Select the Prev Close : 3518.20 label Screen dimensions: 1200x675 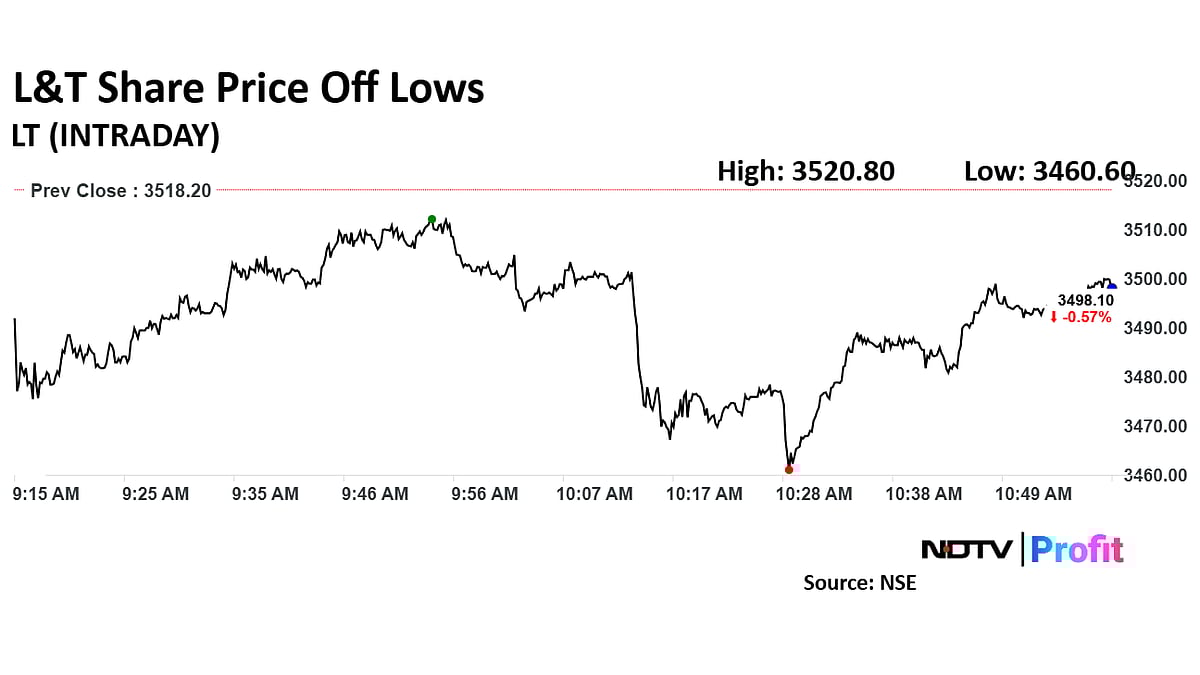coord(120,190)
